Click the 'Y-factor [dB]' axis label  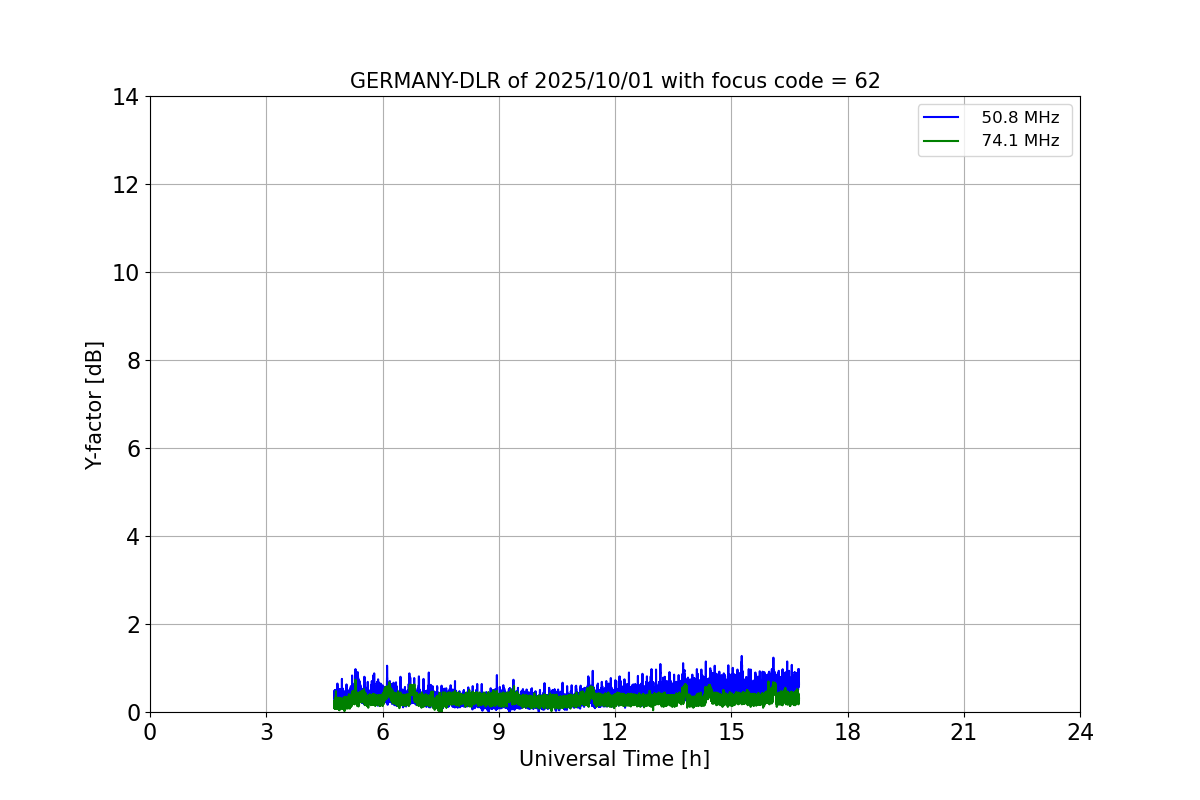coord(94,405)
